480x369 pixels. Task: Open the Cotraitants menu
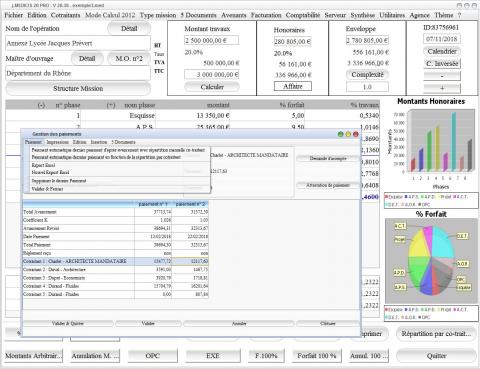(x=65, y=15)
